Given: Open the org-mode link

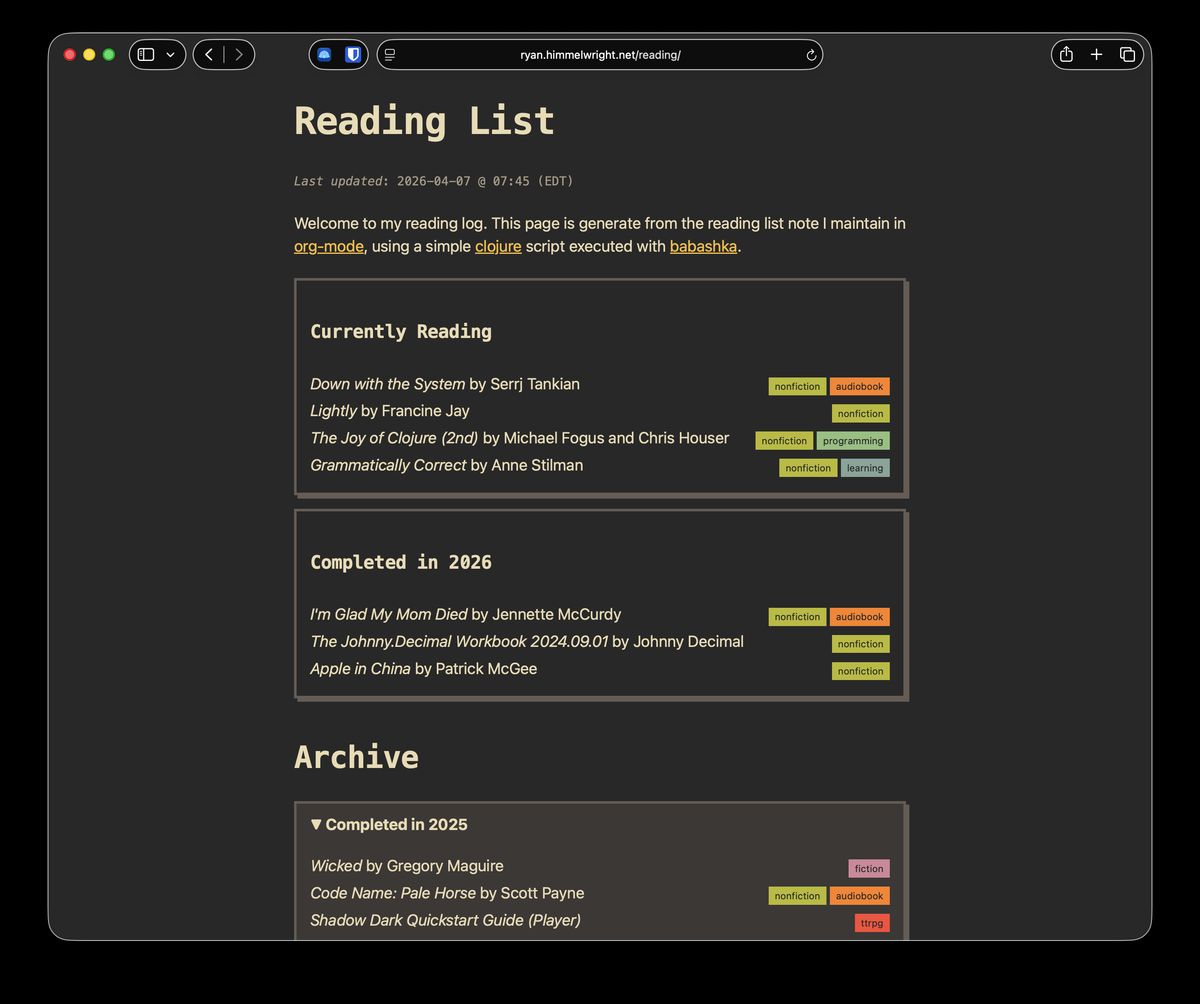Looking at the screenshot, I should (328, 246).
